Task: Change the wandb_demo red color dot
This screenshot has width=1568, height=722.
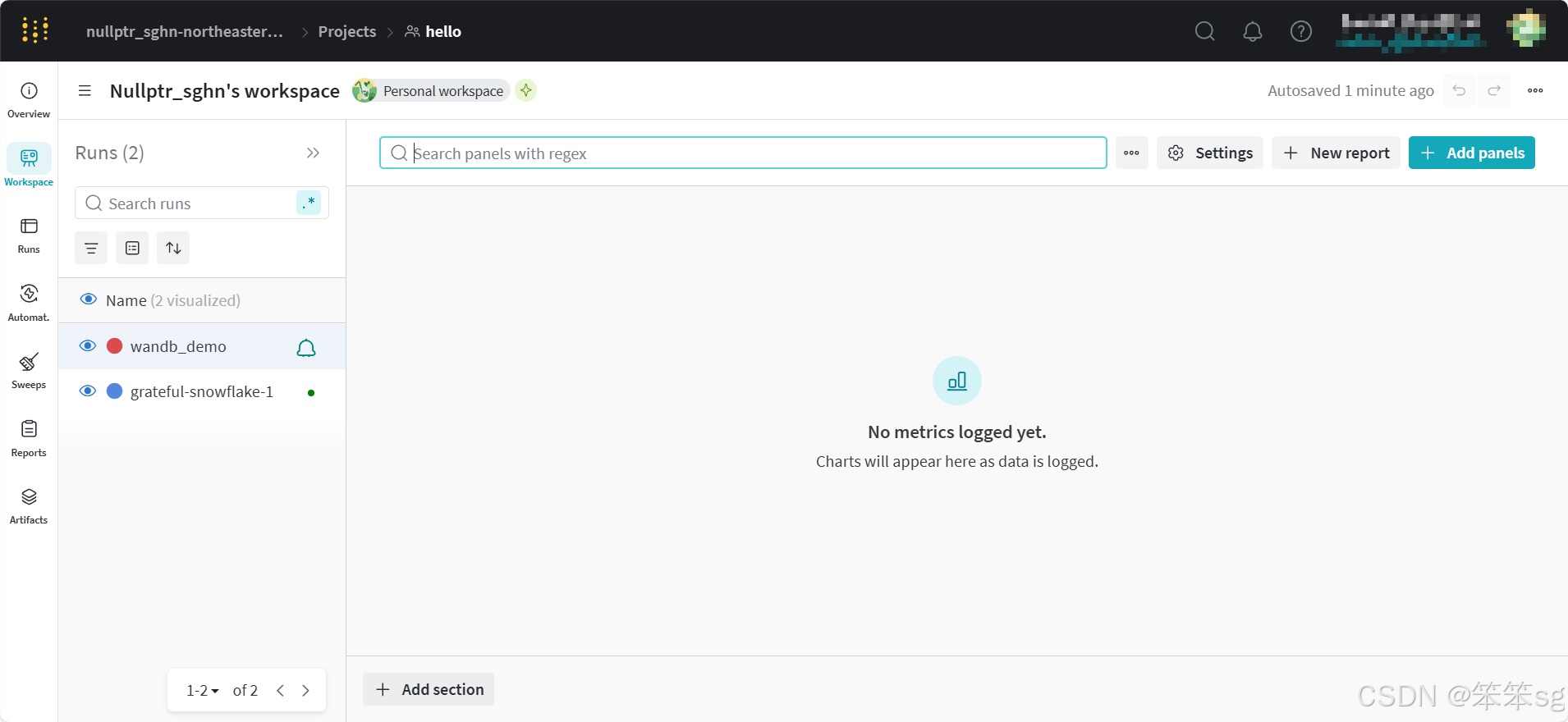Action: pos(115,345)
